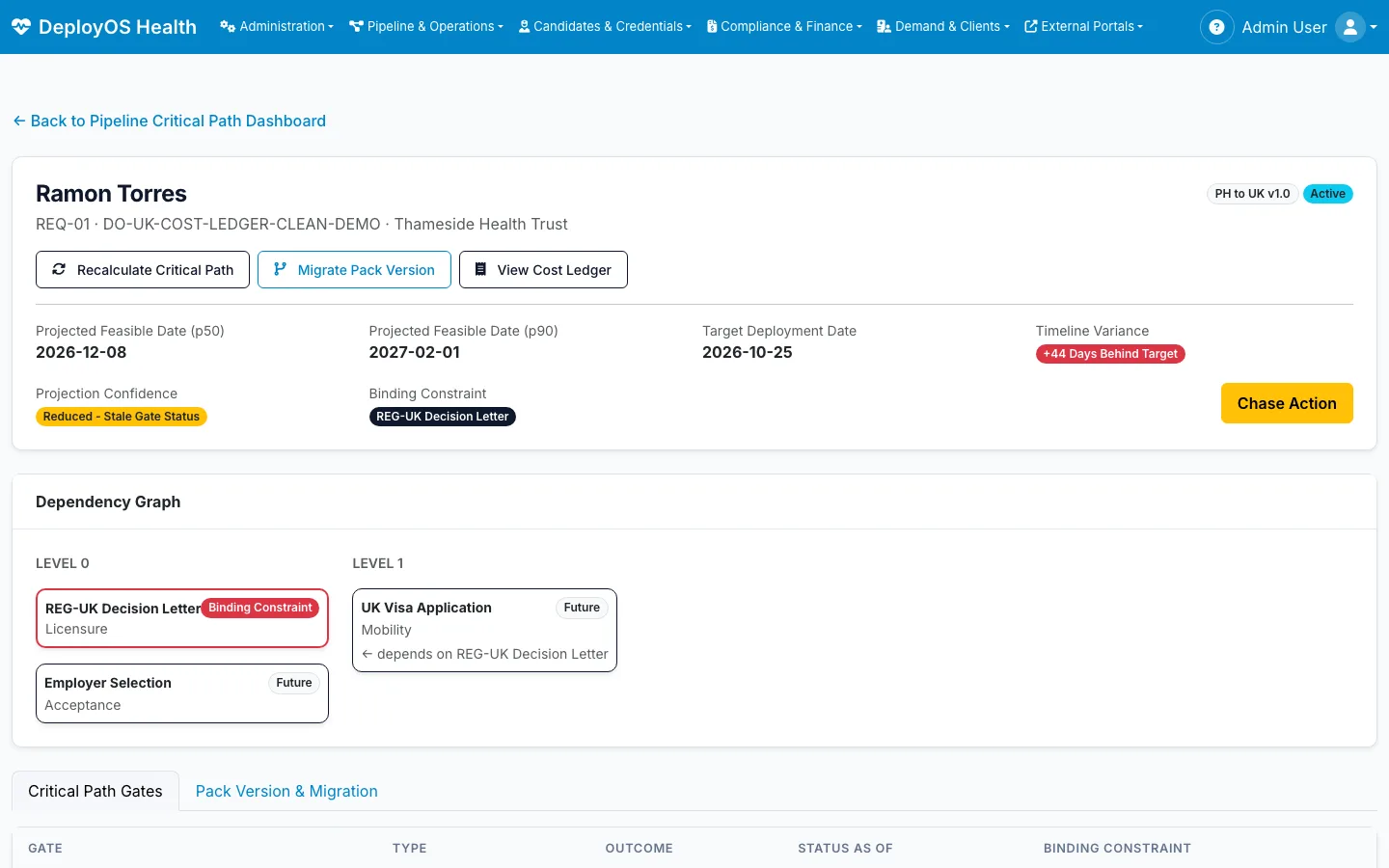The image size is (1389, 868).
Task: Click the Future tag on Employer Selection
Action: tap(293, 683)
